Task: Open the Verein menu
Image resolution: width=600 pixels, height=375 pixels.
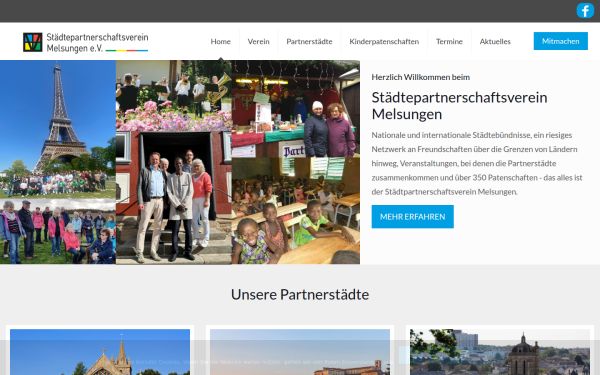Action: click(x=258, y=41)
